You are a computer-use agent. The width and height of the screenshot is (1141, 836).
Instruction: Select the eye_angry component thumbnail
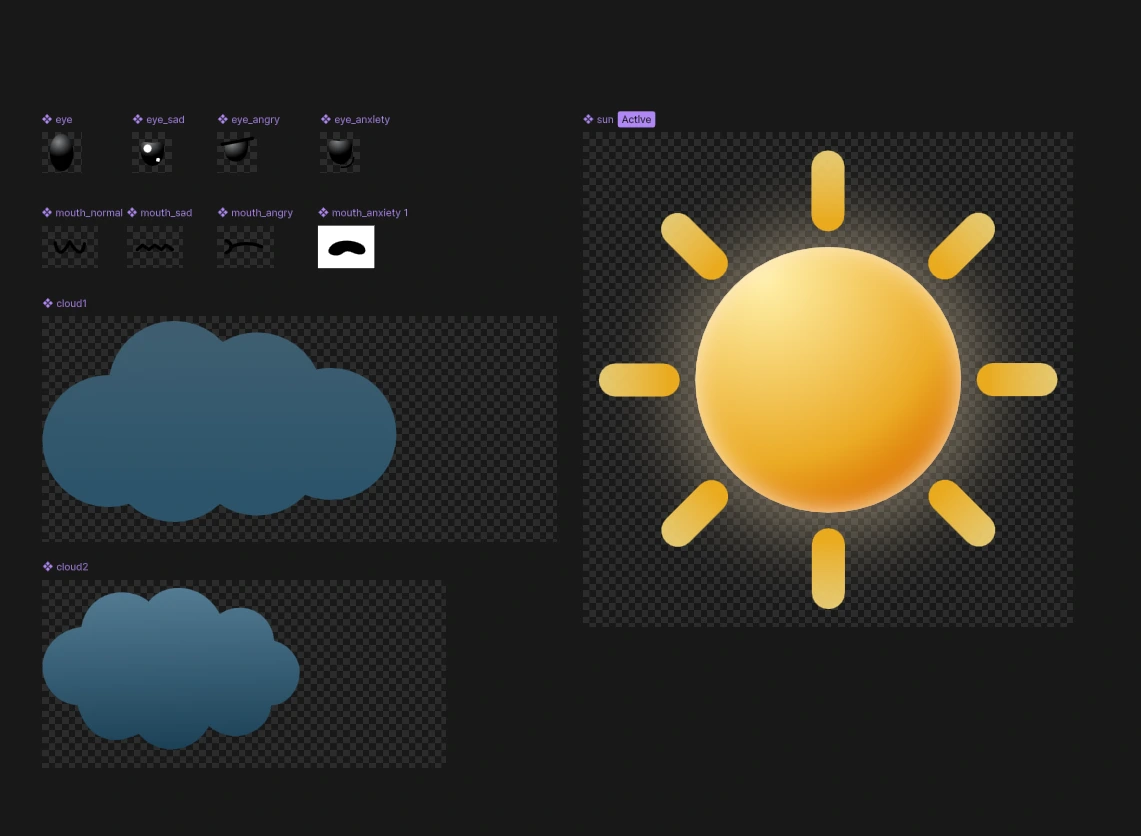click(x=237, y=152)
